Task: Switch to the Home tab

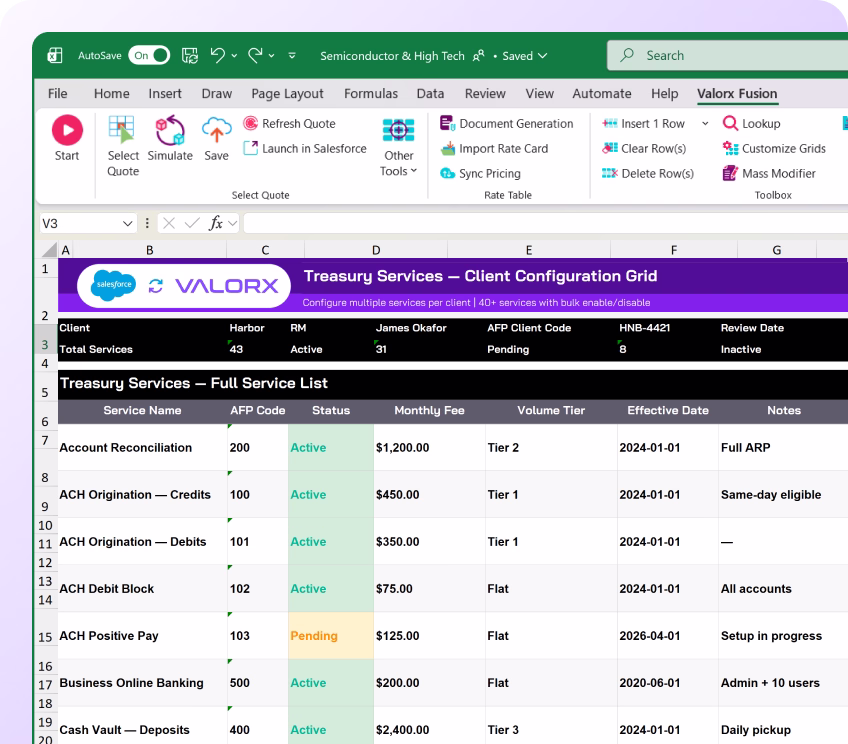Action: (x=111, y=94)
